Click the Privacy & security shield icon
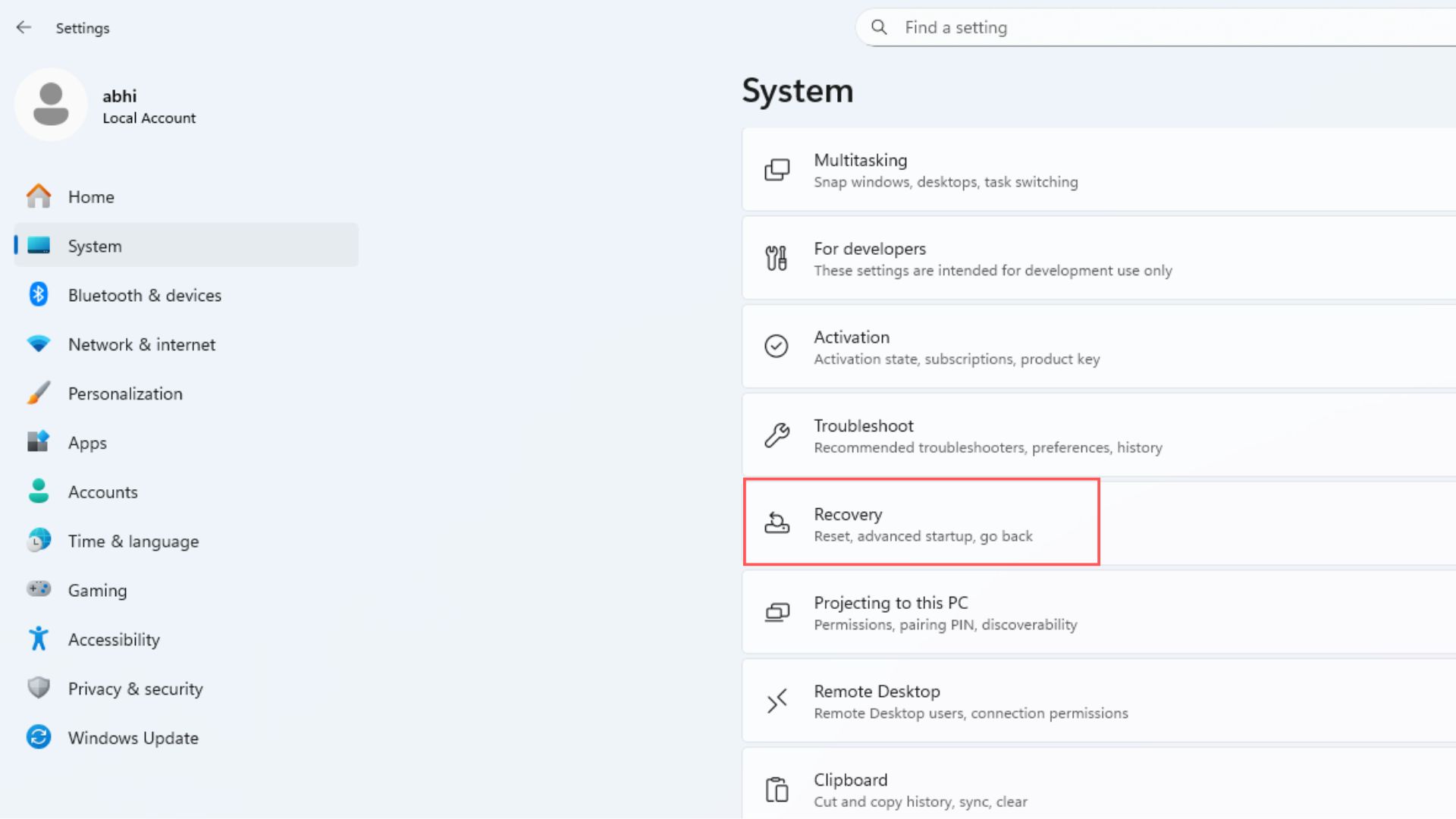This screenshot has height=819, width=1456. tap(37, 688)
